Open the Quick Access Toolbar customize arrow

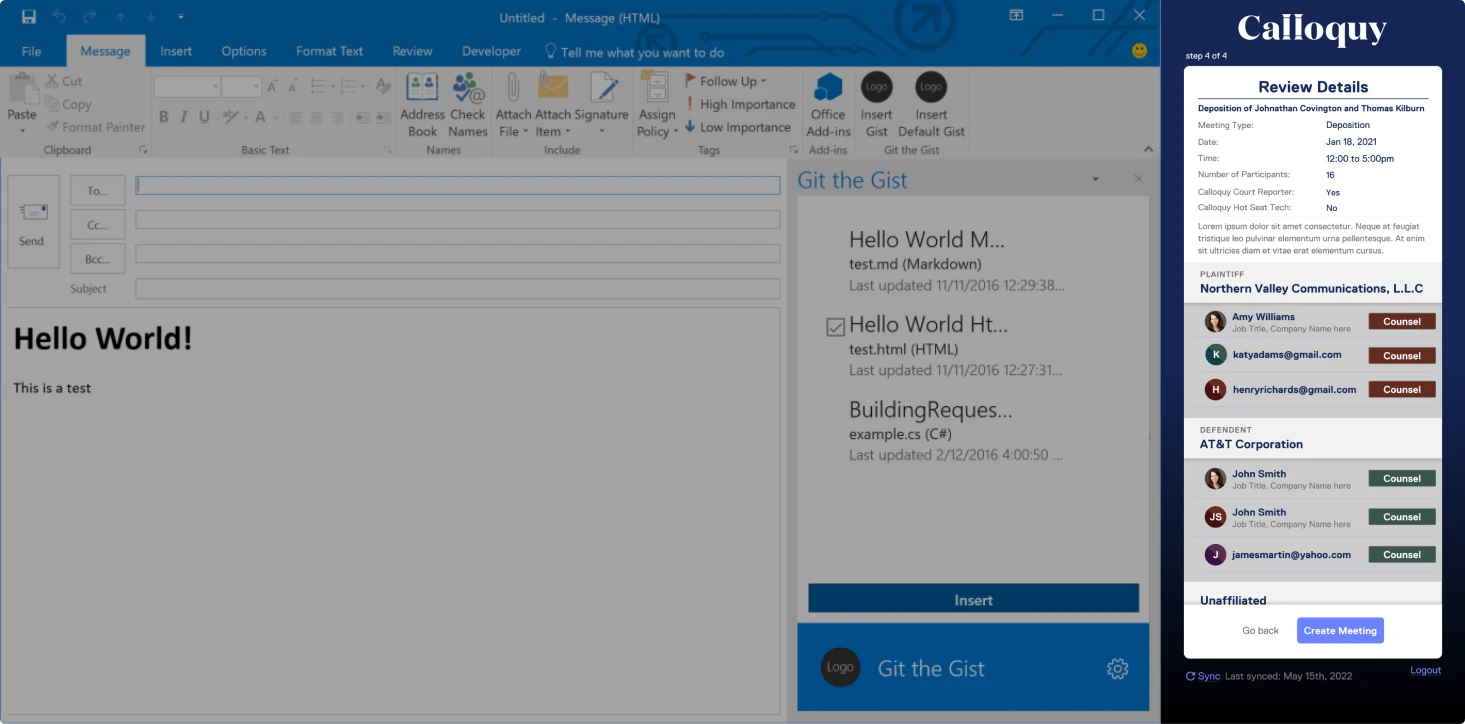180,17
